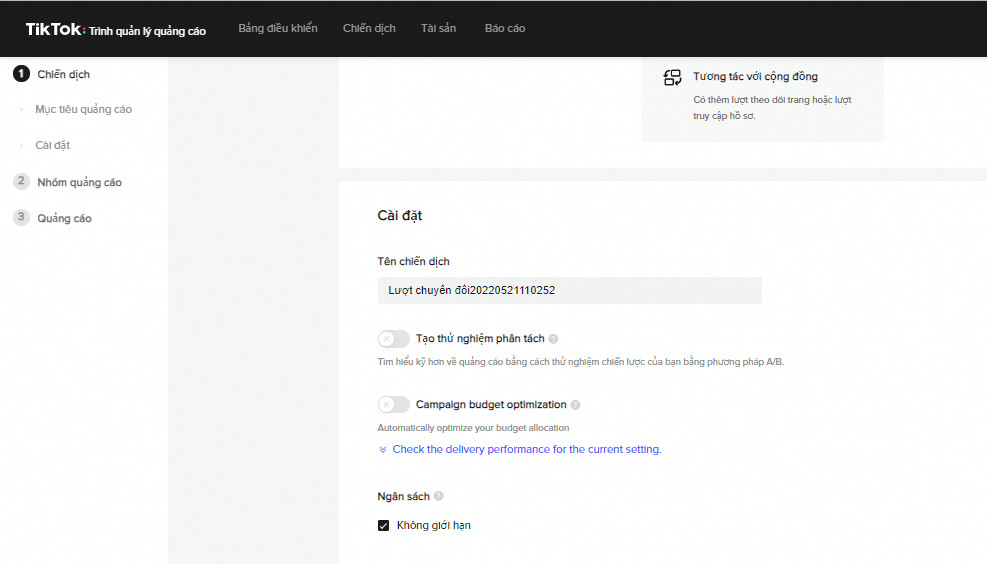Turn on Campaign budget optimization switch
The height and width of the screenshot is (564, 987).
pos(393,405)
